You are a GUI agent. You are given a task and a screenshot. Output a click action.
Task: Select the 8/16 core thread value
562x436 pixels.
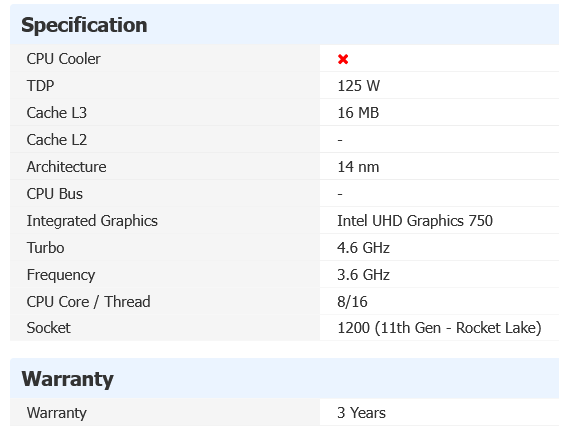[352, 302]
